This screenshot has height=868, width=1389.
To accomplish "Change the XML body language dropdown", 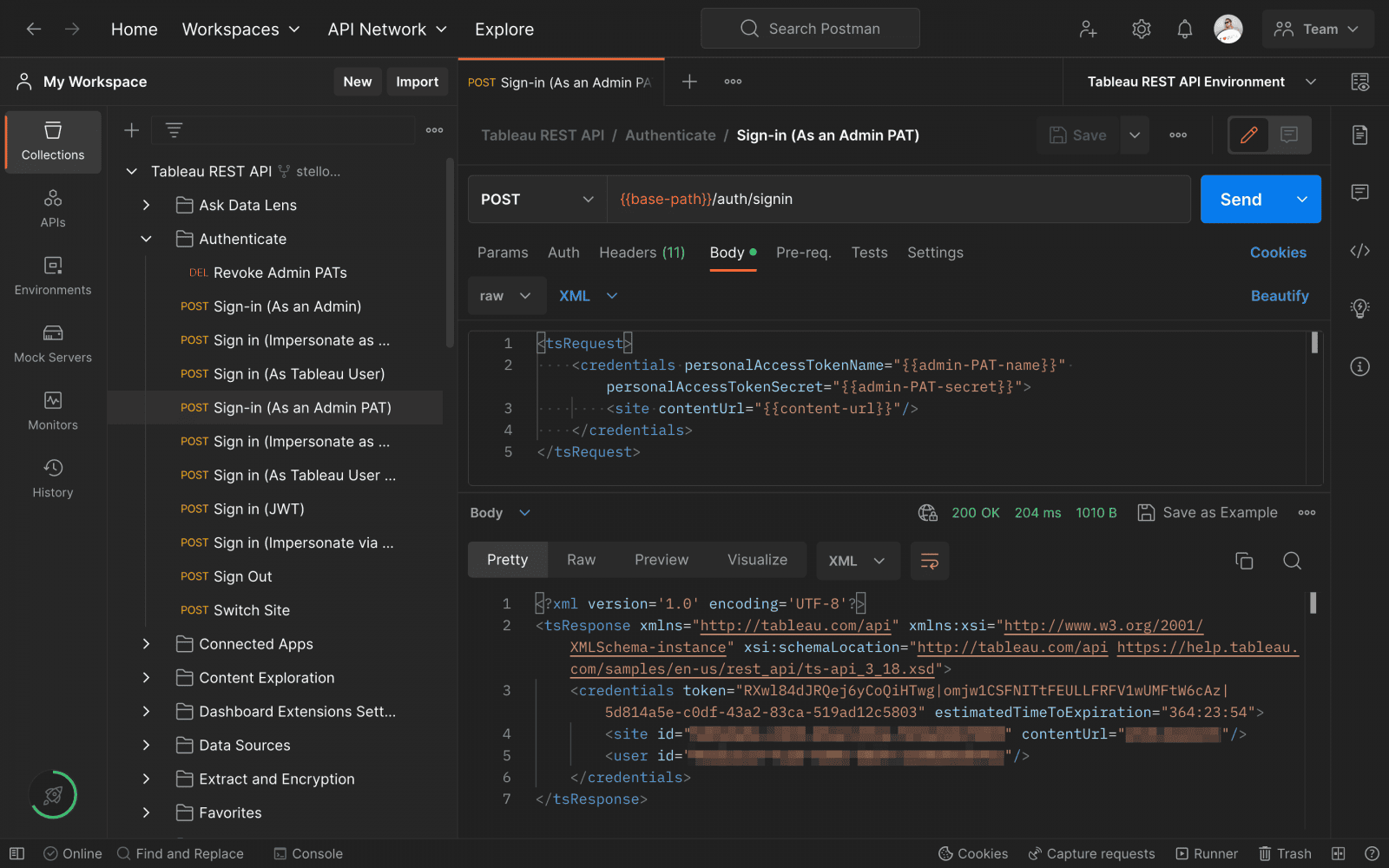I will (589, 296).
